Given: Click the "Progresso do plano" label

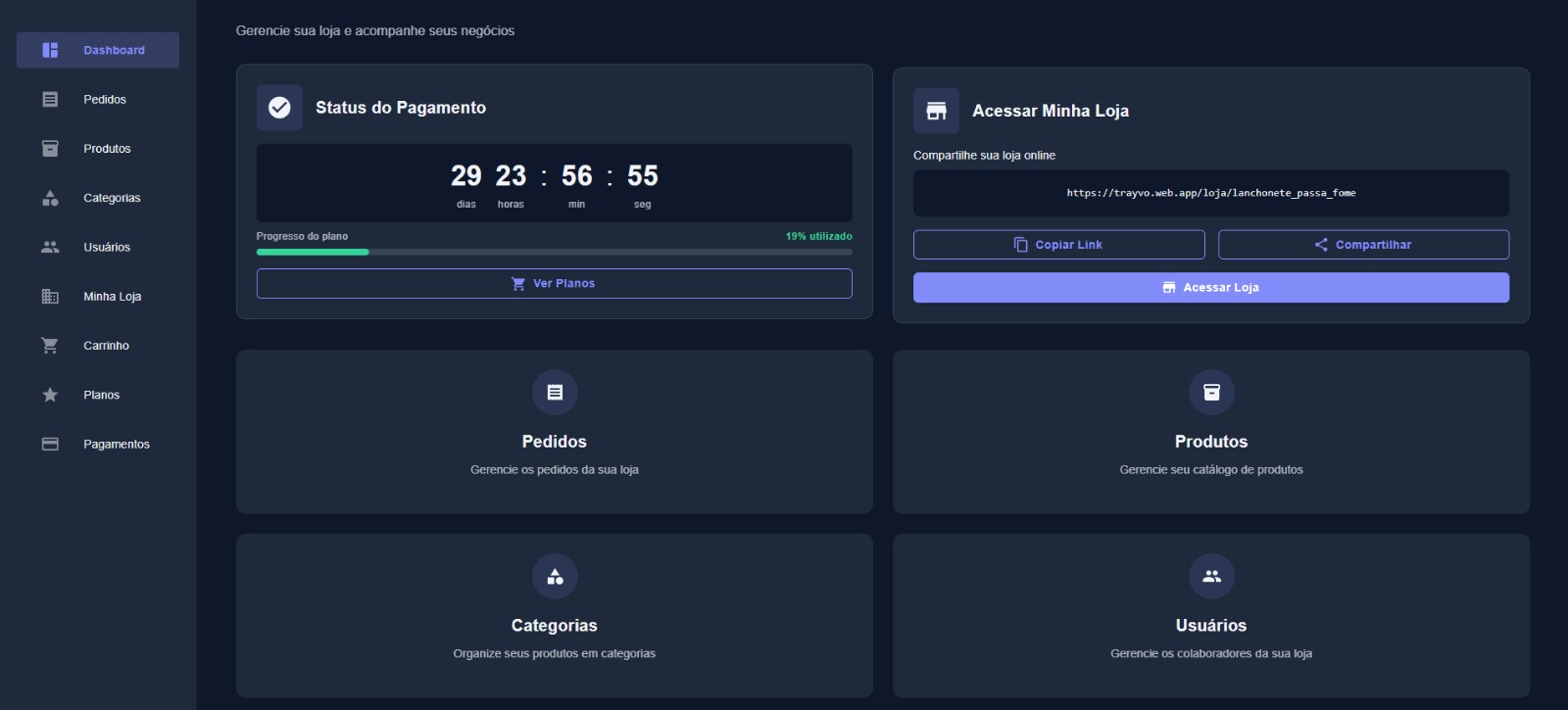Looking at the screenshot, I should [x=302, y=236].
